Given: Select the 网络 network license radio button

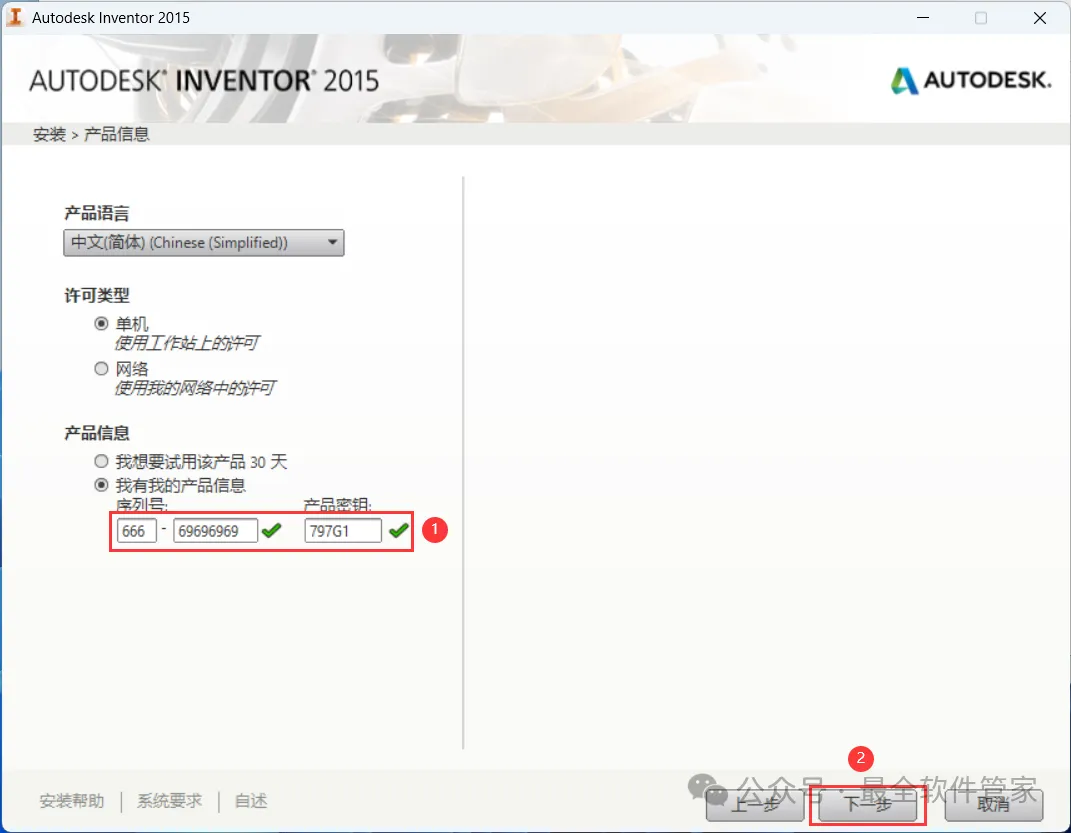Looking at the screenshot, I should (101, 369).
